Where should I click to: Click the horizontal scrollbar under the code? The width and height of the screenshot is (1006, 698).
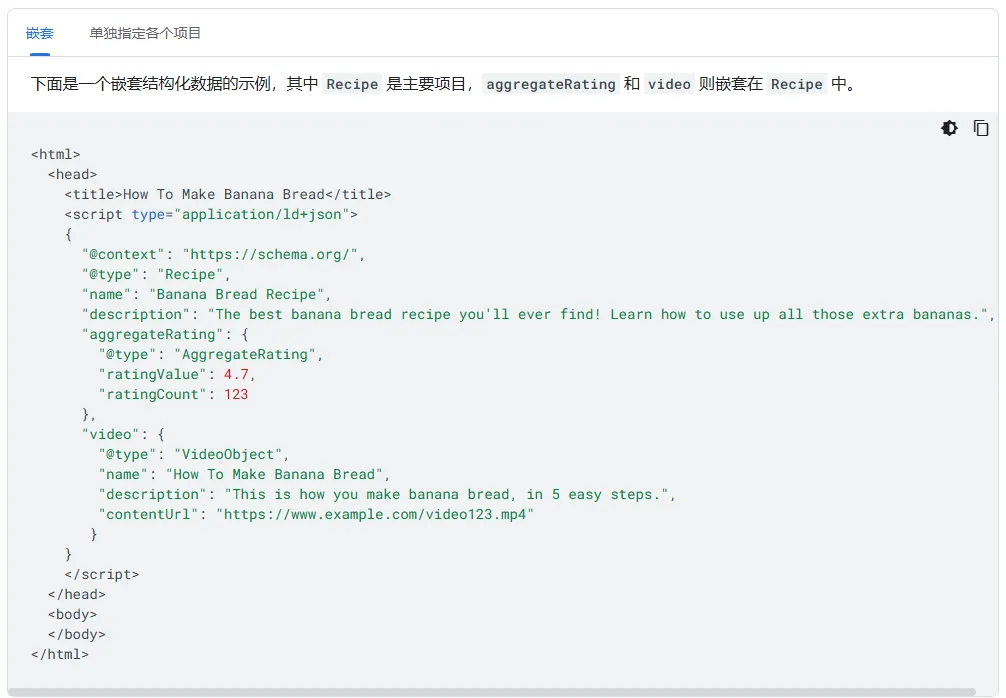(x=493, y=692)
